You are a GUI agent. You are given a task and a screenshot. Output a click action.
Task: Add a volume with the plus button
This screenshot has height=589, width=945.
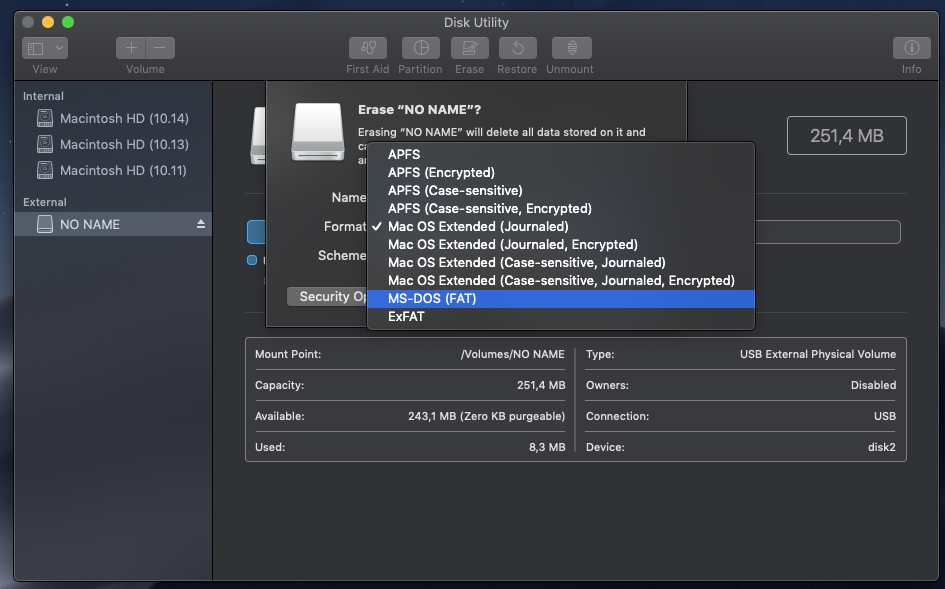[x=131, y=48]
